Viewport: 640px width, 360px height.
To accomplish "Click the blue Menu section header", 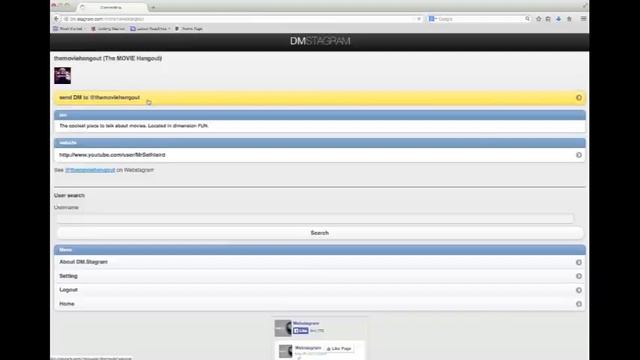I will tap(320, 250).
